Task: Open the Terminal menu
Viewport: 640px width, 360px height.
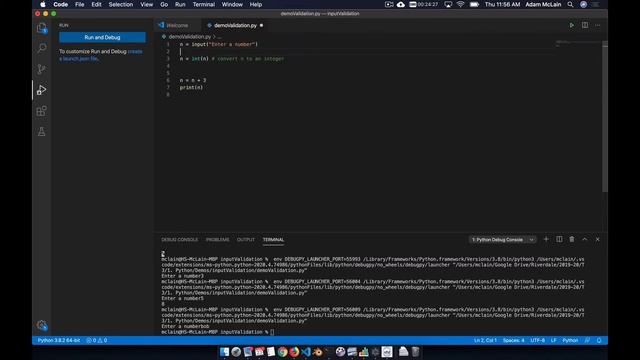Action: [204, 4]
